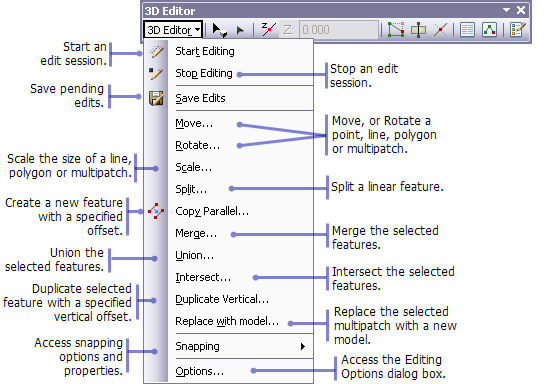Click the Z value input field

339,30
